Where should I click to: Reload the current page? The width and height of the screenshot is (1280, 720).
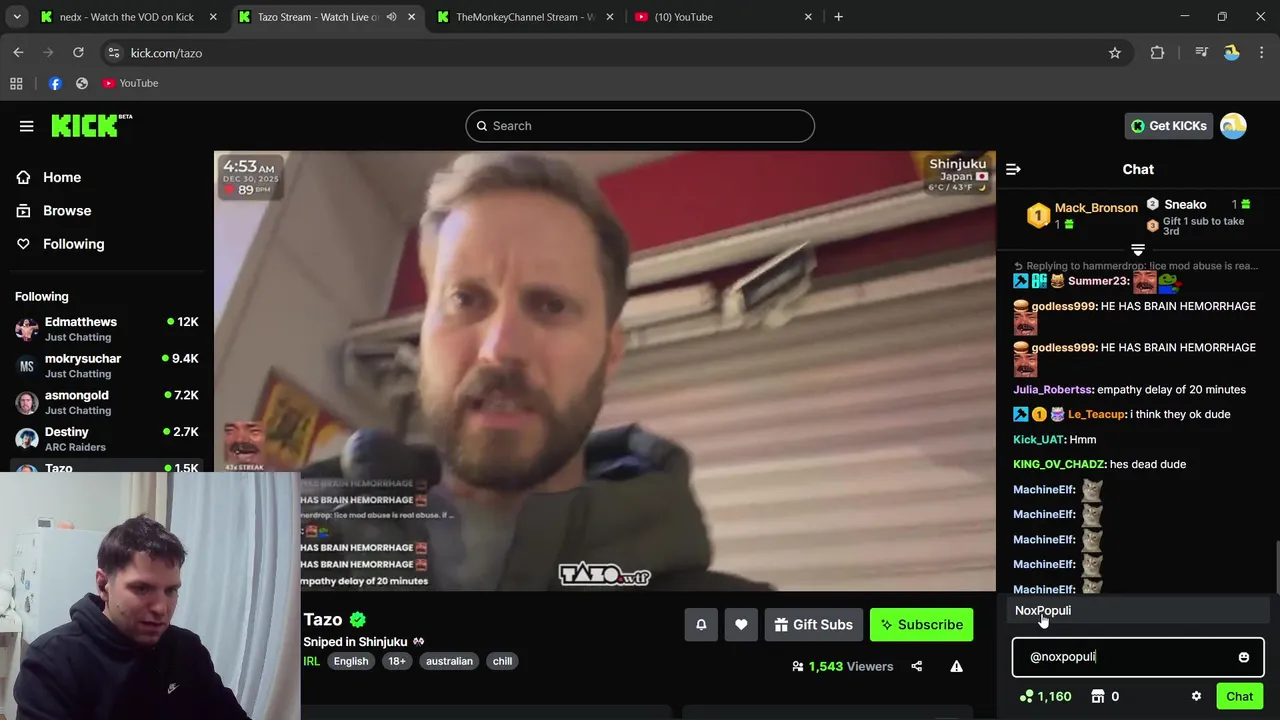78,53
